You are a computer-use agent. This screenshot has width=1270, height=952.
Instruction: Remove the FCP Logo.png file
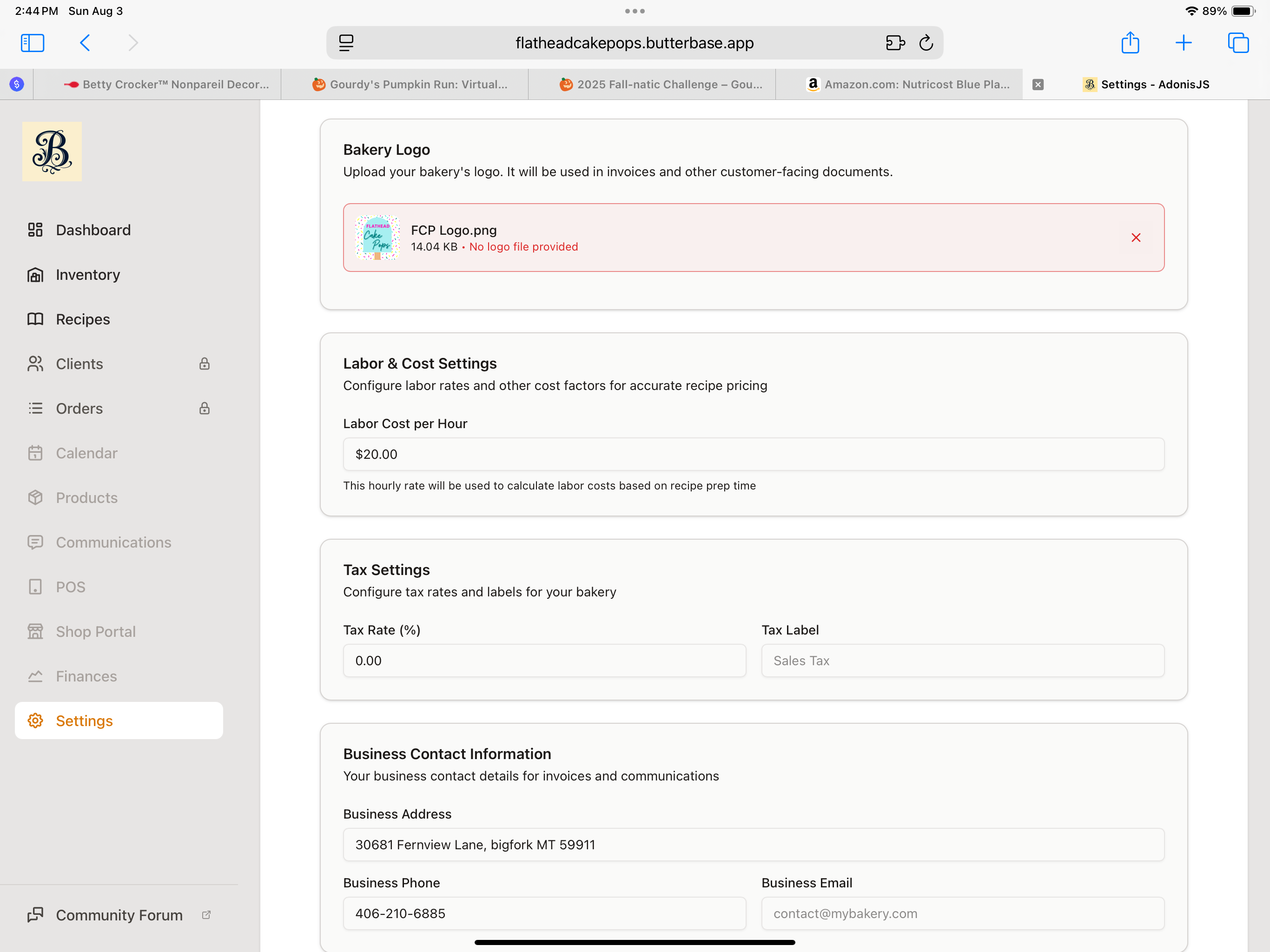[1135, 238]
